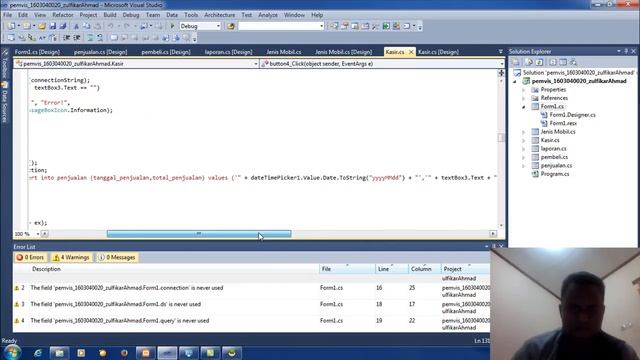
Task: Open the Refactor menu
Action: [63, 15]
